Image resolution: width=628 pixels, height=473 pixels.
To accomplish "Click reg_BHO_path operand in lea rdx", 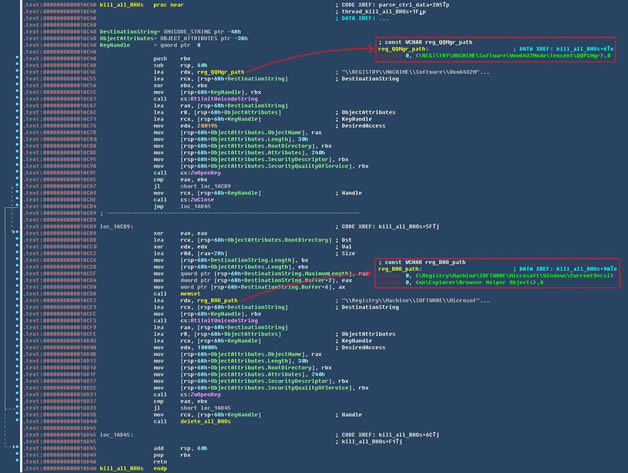I will (217, 300).
